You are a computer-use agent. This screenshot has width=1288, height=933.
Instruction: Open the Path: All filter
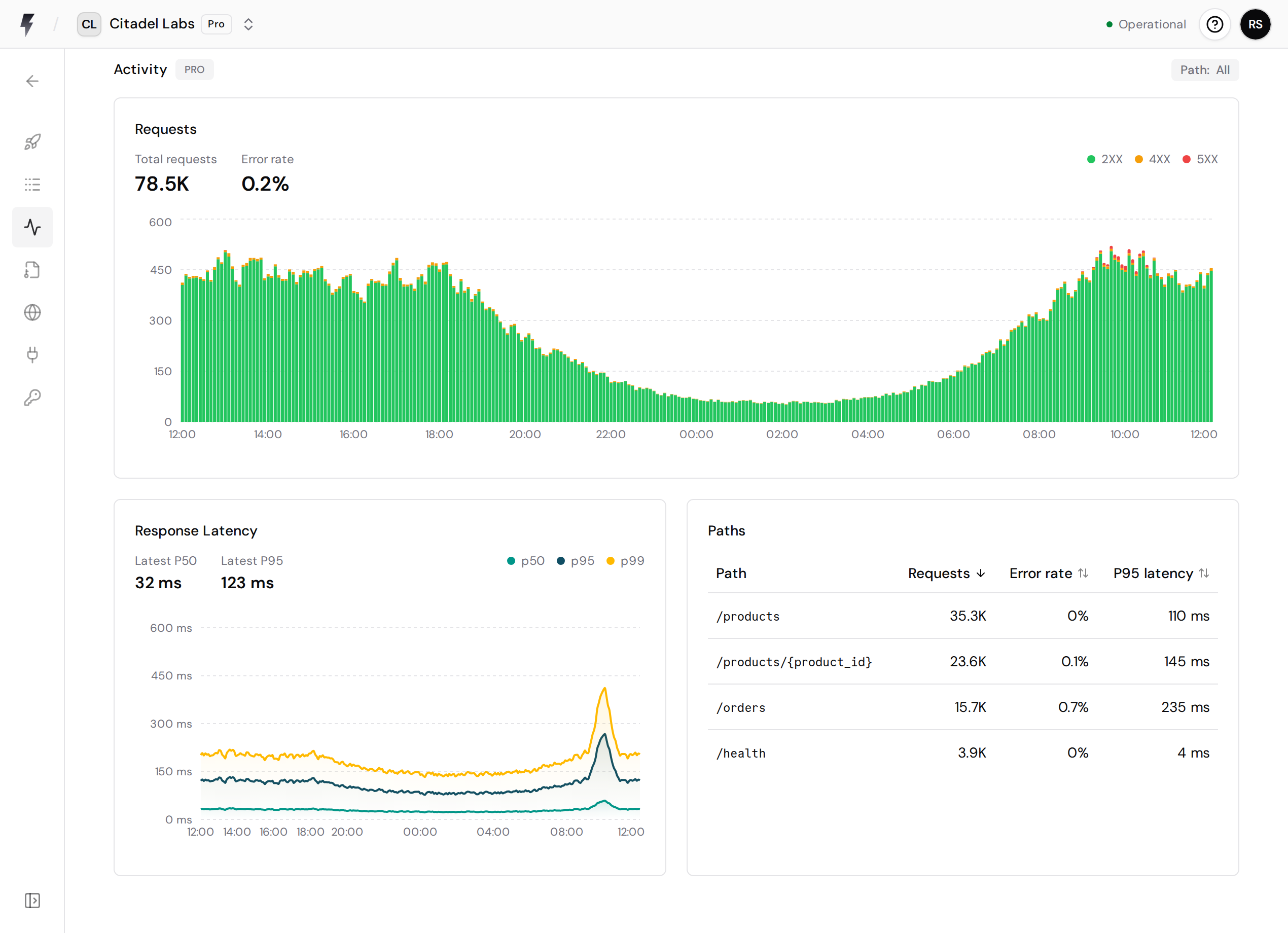pos(1204,70)
